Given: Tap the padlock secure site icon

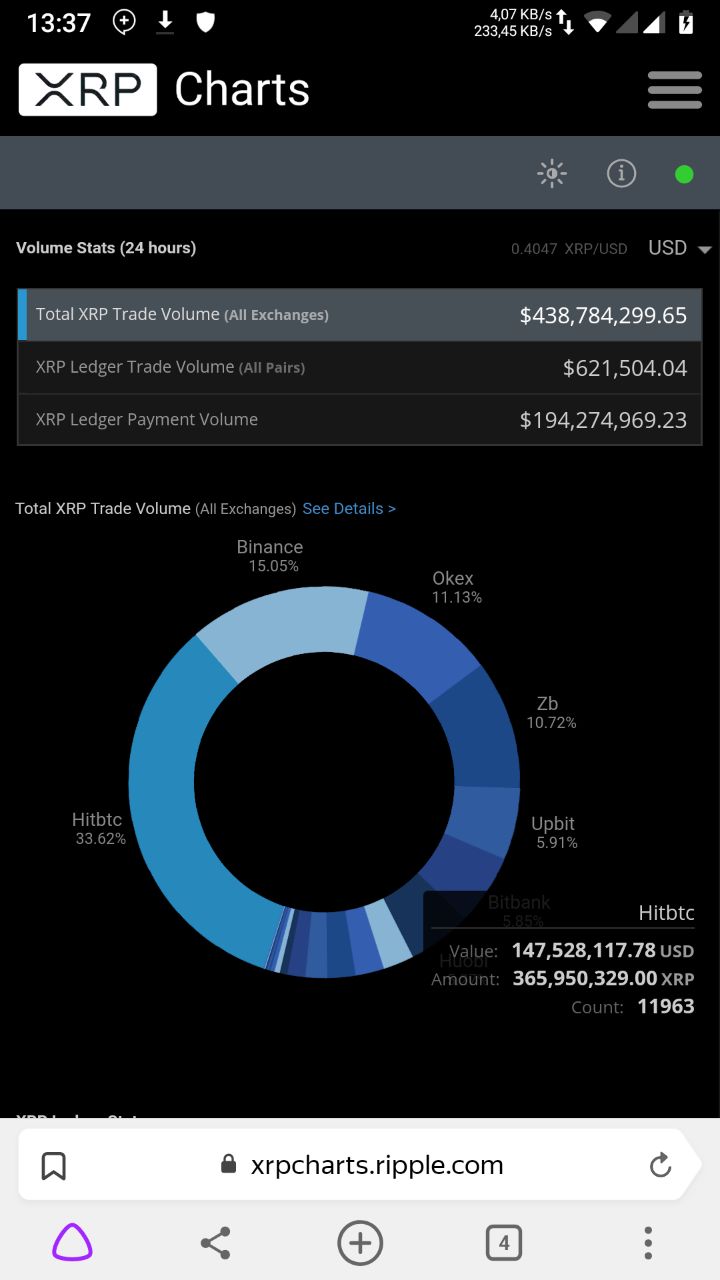Looking at the screenshot, I should pos(228,1164).
